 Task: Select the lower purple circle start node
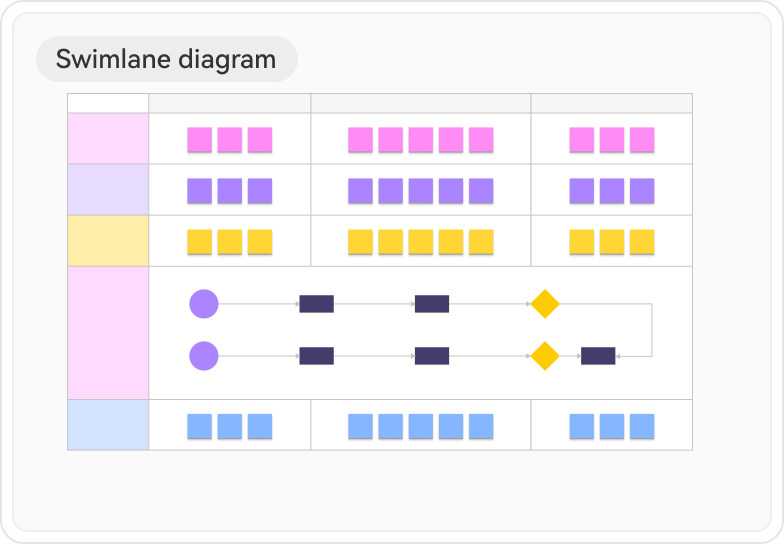[x=204, y=355]
